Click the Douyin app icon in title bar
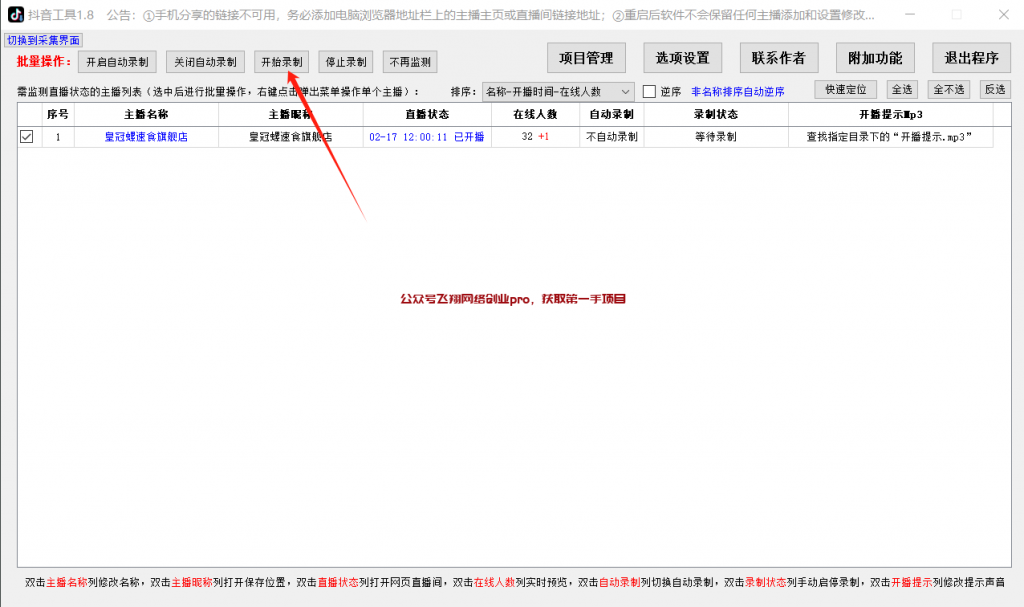This screenshot has width=1024, height=607. tap(16, 15)
